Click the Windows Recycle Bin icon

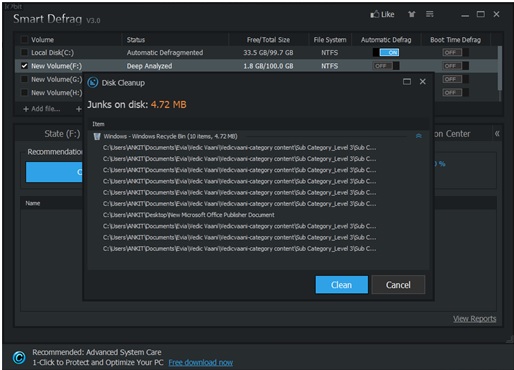(97, 136)
